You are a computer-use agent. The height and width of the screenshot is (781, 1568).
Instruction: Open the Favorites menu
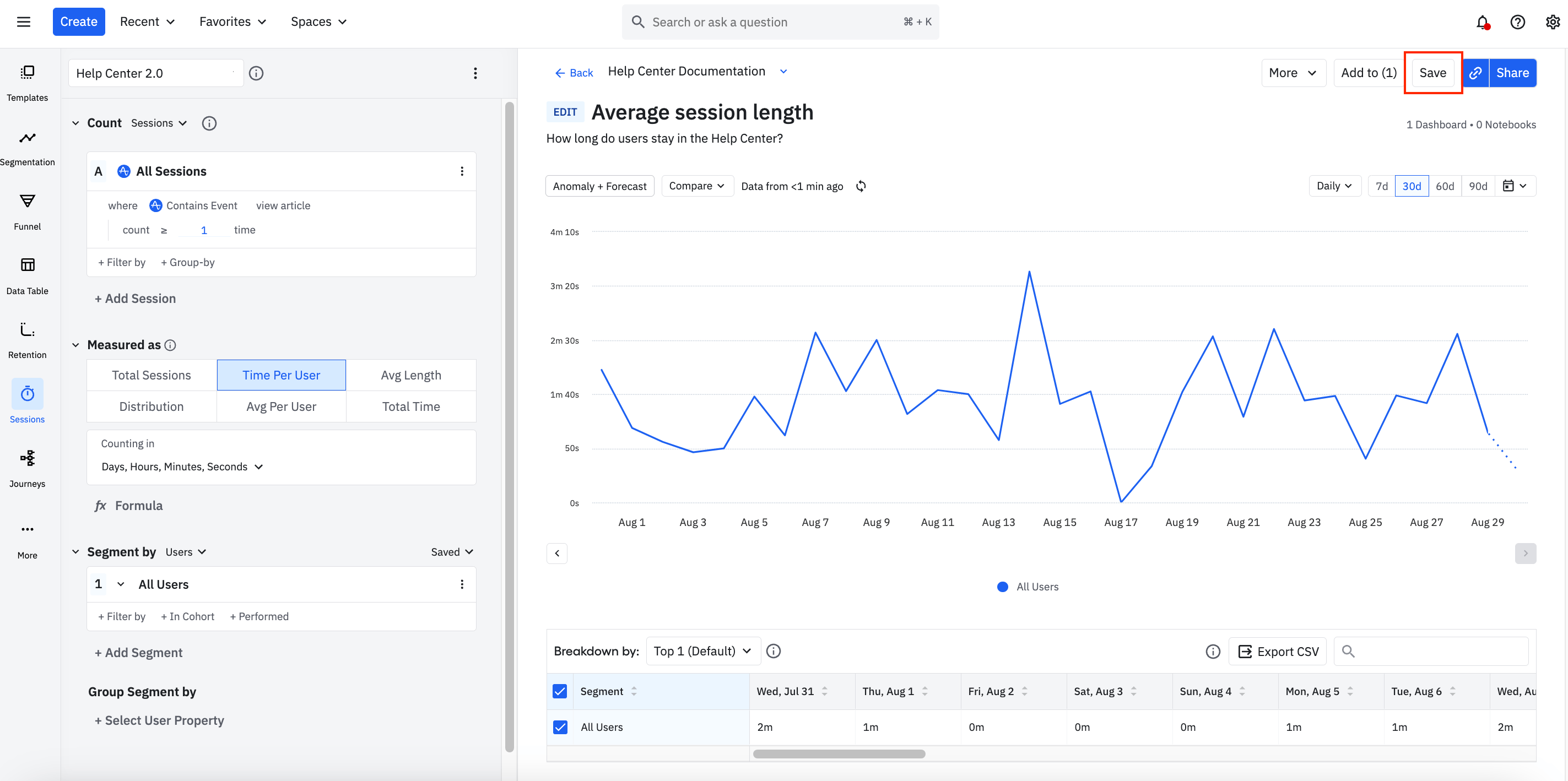[233, 22]
